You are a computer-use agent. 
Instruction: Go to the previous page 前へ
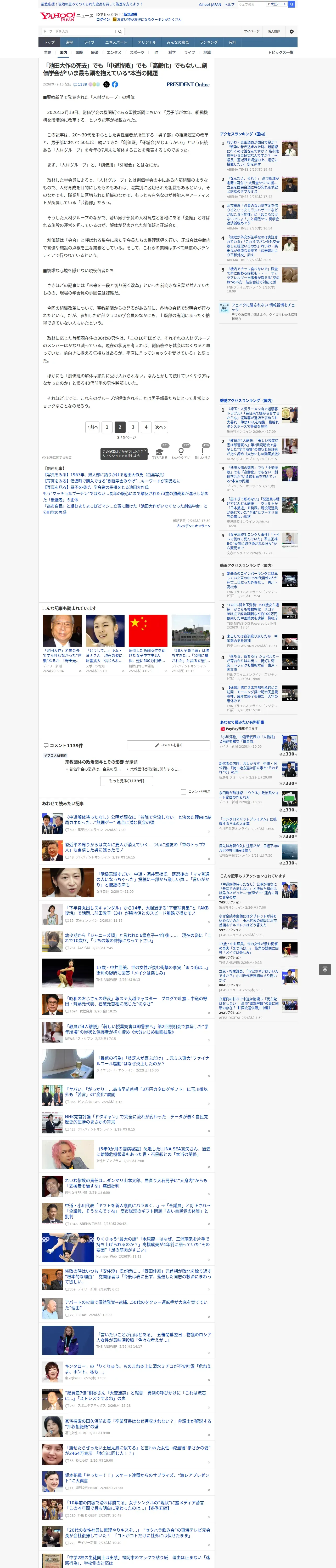pyautogui.click(x=92, y=427)
